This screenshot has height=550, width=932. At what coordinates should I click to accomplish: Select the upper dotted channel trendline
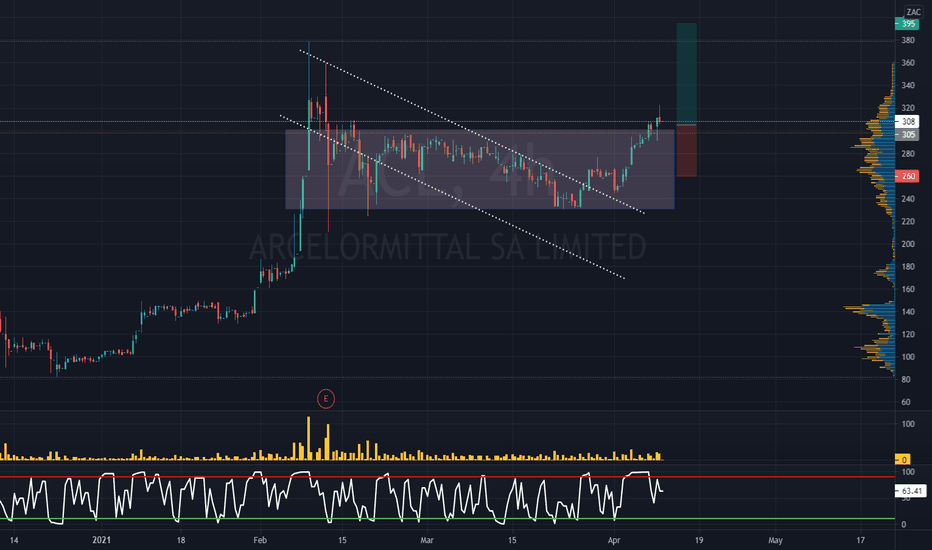[473, 132]
